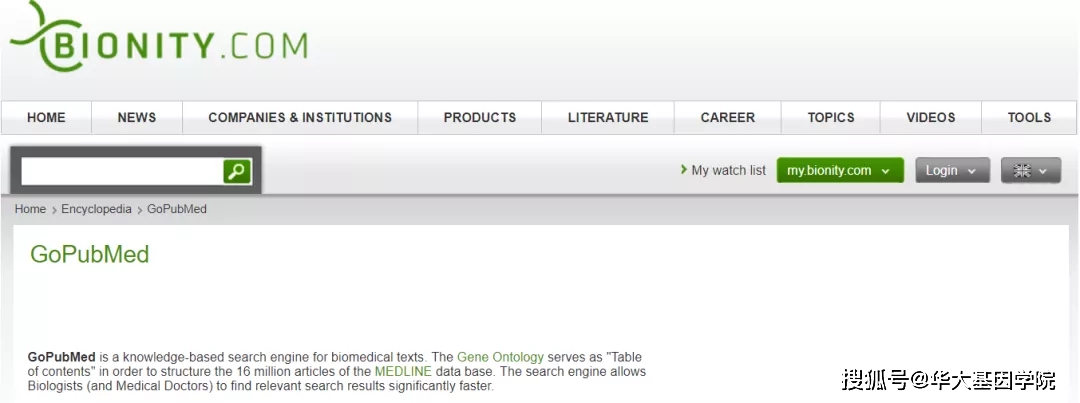The height and width of the screenshot is (403, 1080).
Task: Open the NEWS menu item
Action: (136, 118)
